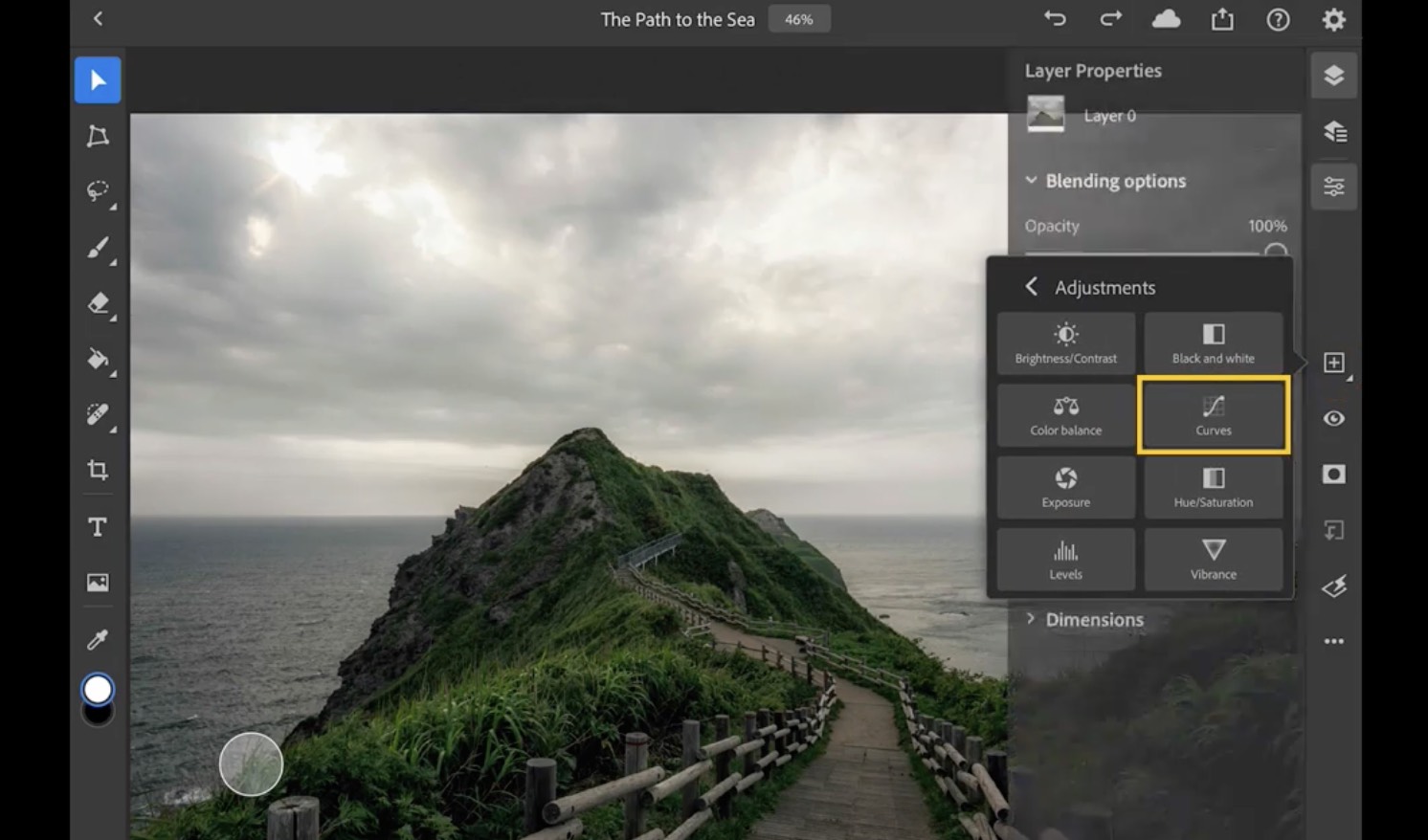
Task: Undo the last action
Action: coord(1055,18)
